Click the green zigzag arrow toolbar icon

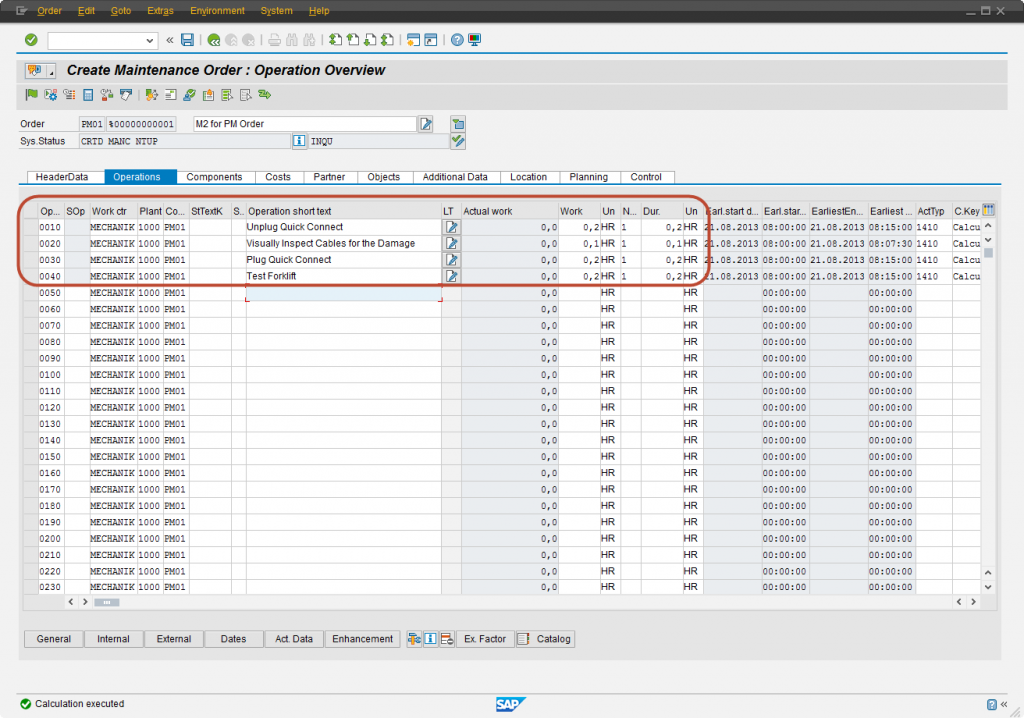coord(264,95)
